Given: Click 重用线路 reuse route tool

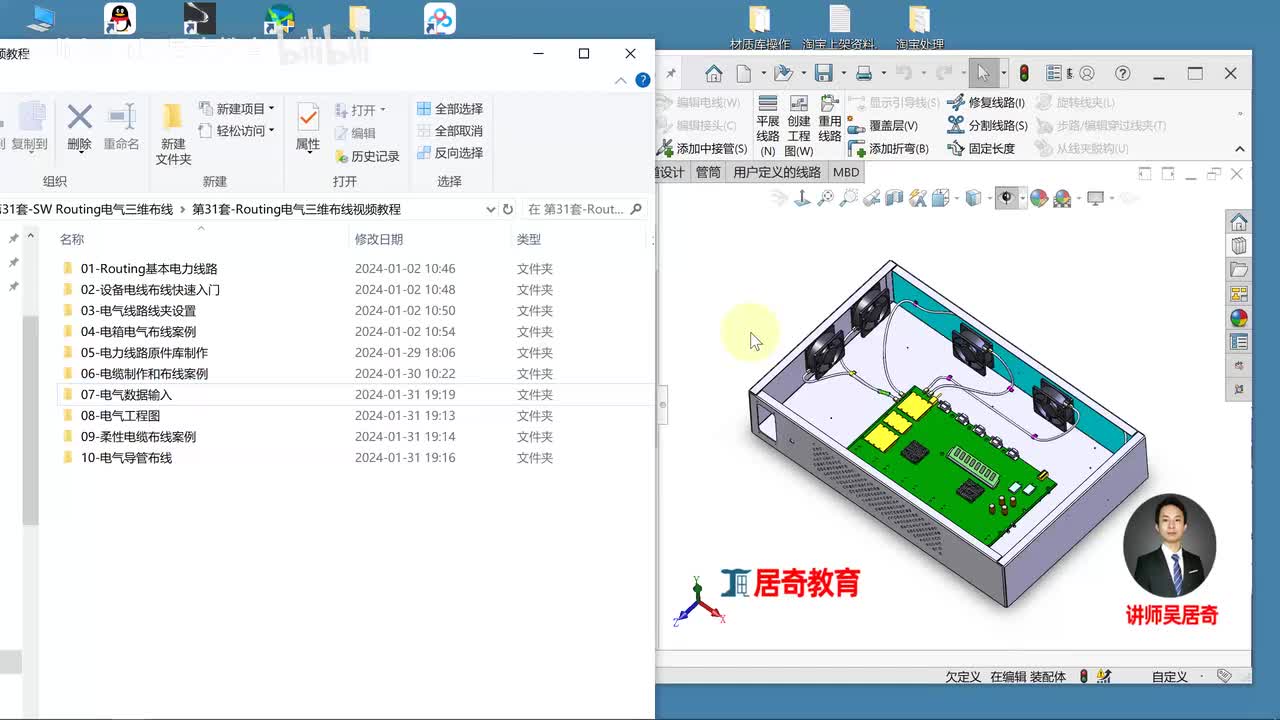Looking at the screenshot, I should [830, 119].
